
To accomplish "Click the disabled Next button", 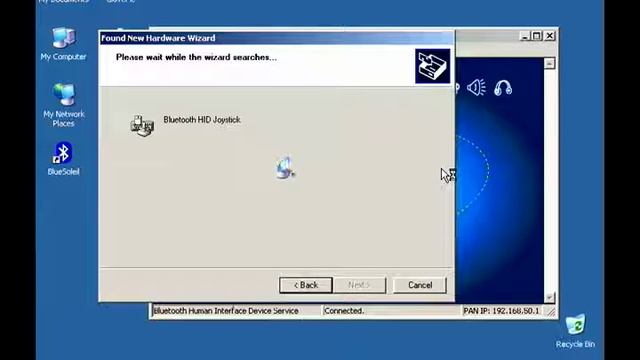I will point(360,285).
